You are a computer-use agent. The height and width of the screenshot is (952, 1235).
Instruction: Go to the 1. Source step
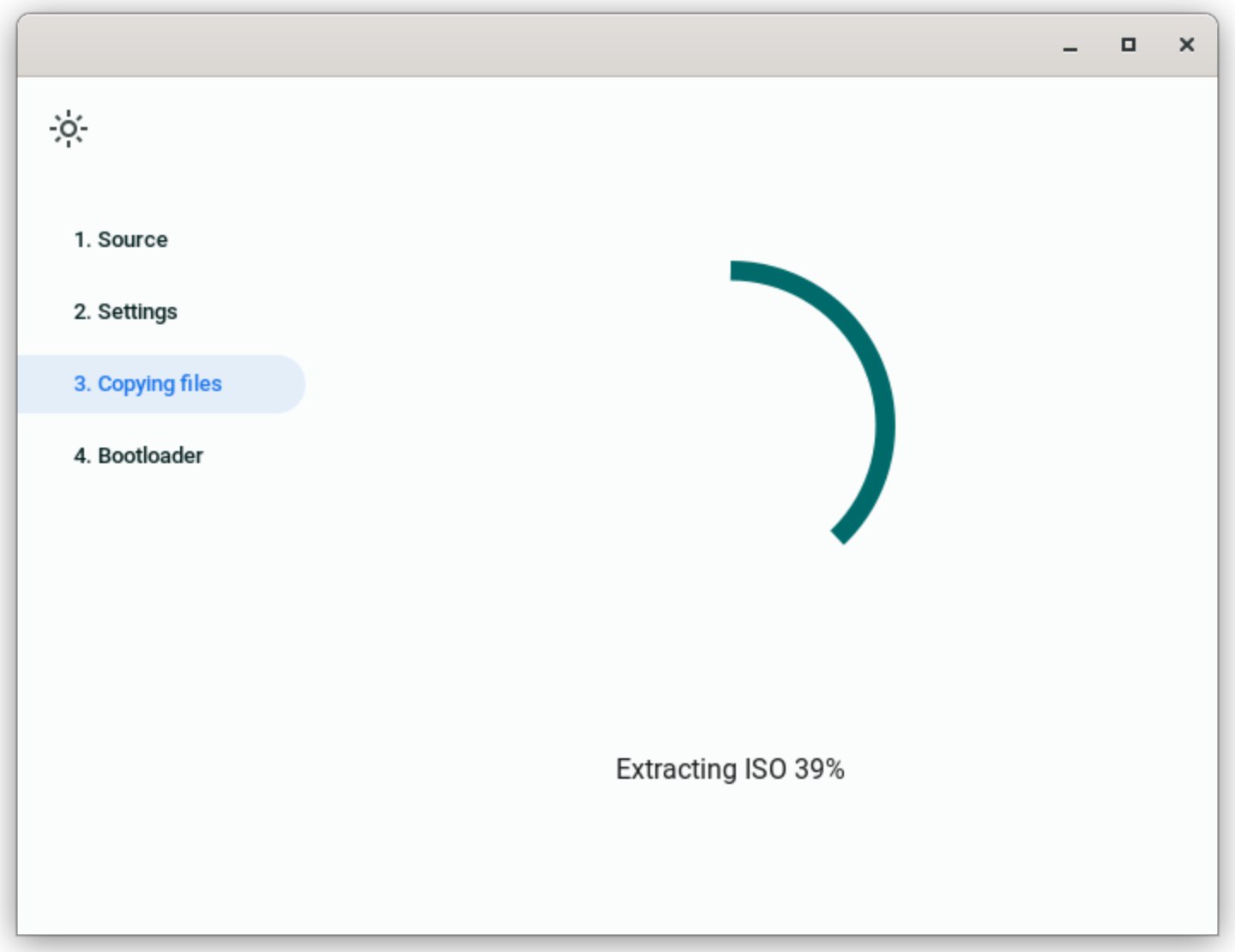click(x=121, y=239)
